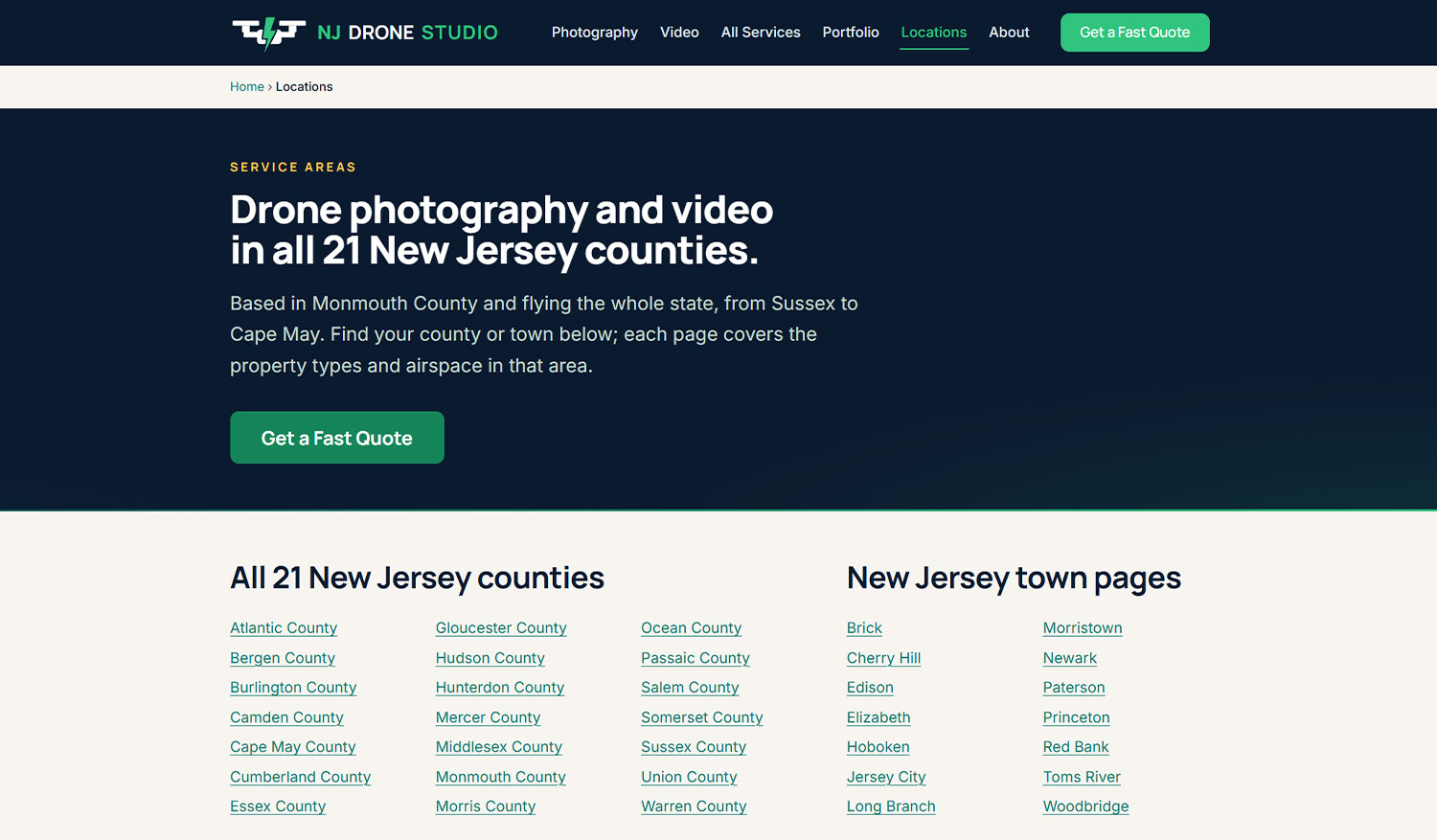1437x840 pixels.
Task: Open the Ocean County link
Action: click(x=692, y=628)
